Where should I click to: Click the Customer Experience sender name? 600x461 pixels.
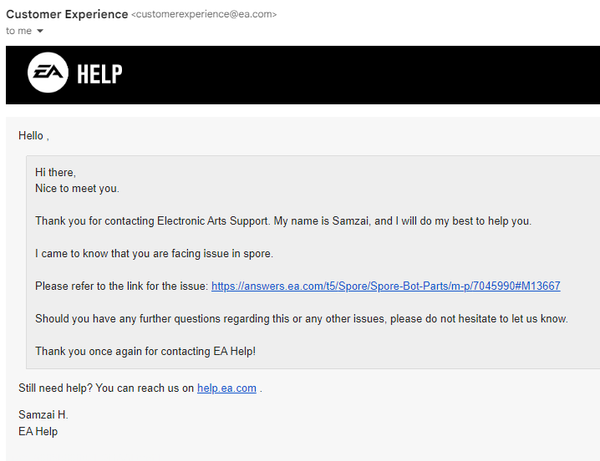point(67,14)
